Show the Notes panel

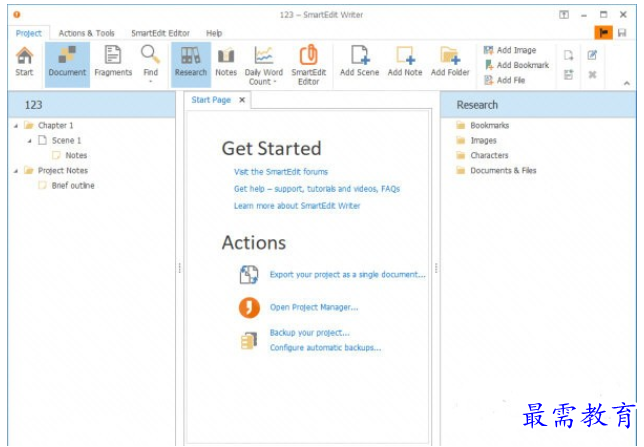pos(226,62)
